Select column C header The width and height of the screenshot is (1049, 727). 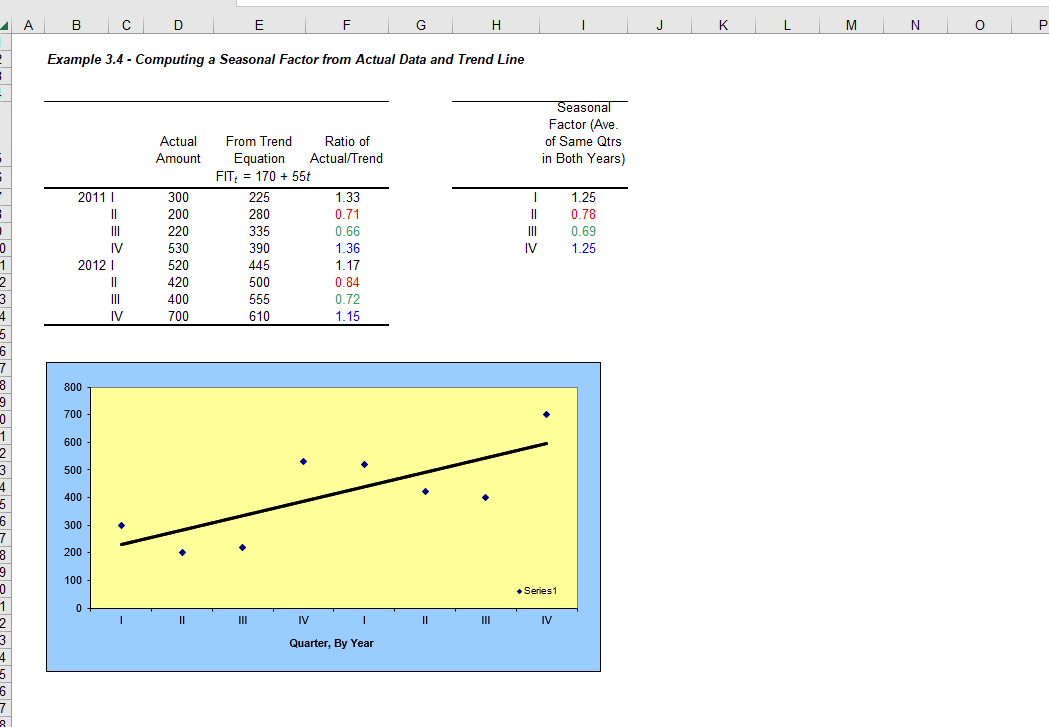[126, 25]
